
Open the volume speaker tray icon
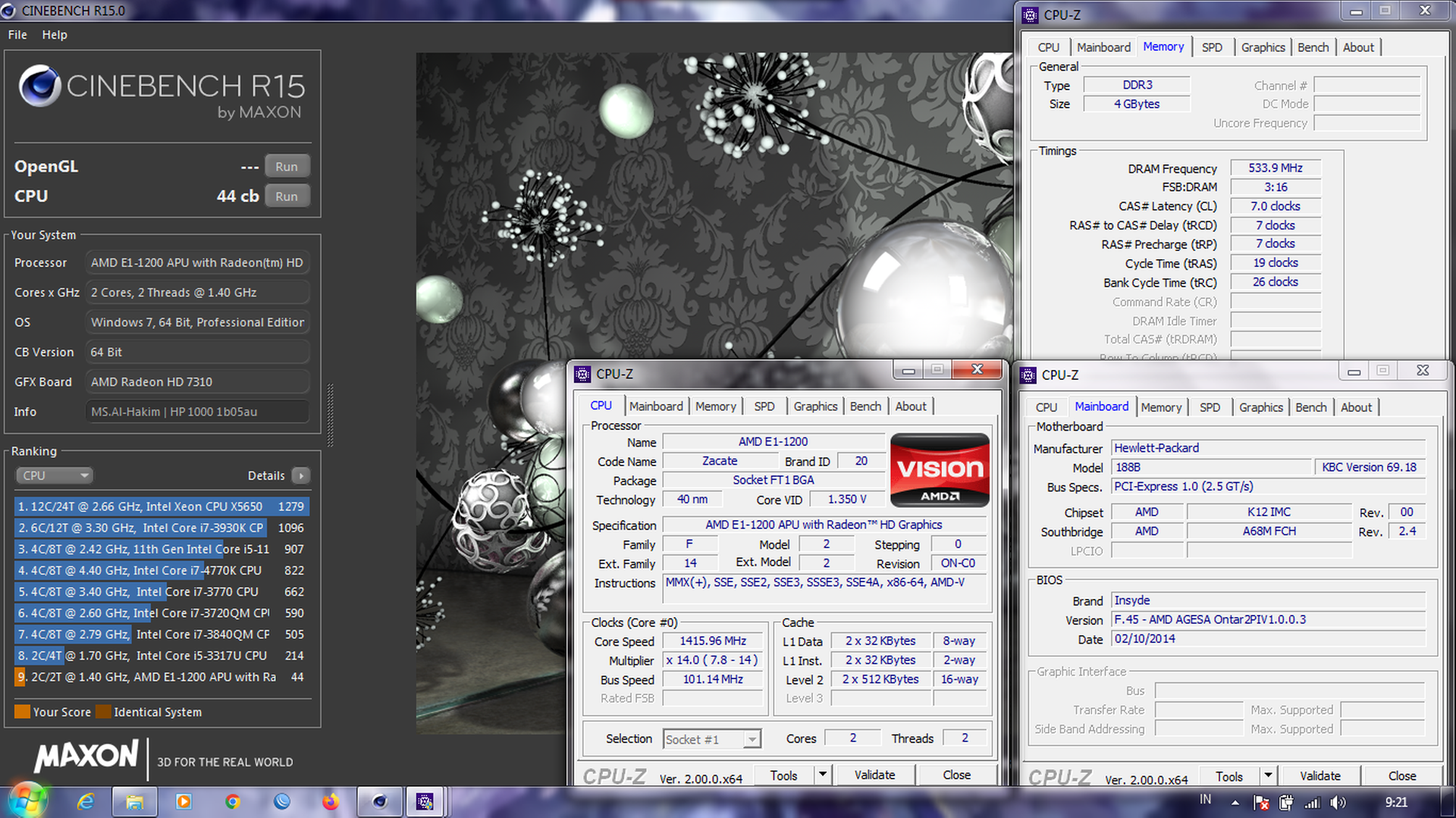coord(1338,802)
